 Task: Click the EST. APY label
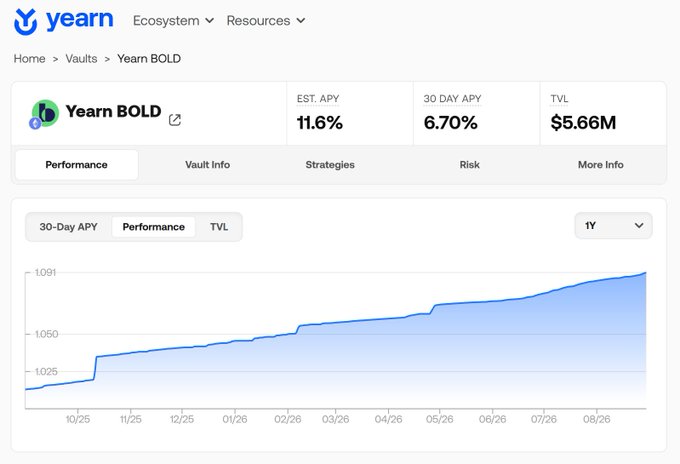[x=318, y=99]
